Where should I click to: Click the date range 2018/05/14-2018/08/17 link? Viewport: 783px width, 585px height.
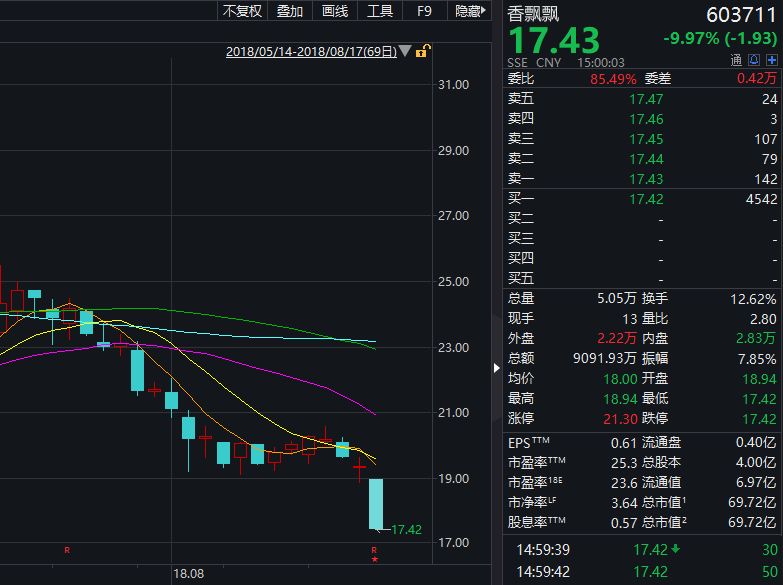[x=311, y=51]
